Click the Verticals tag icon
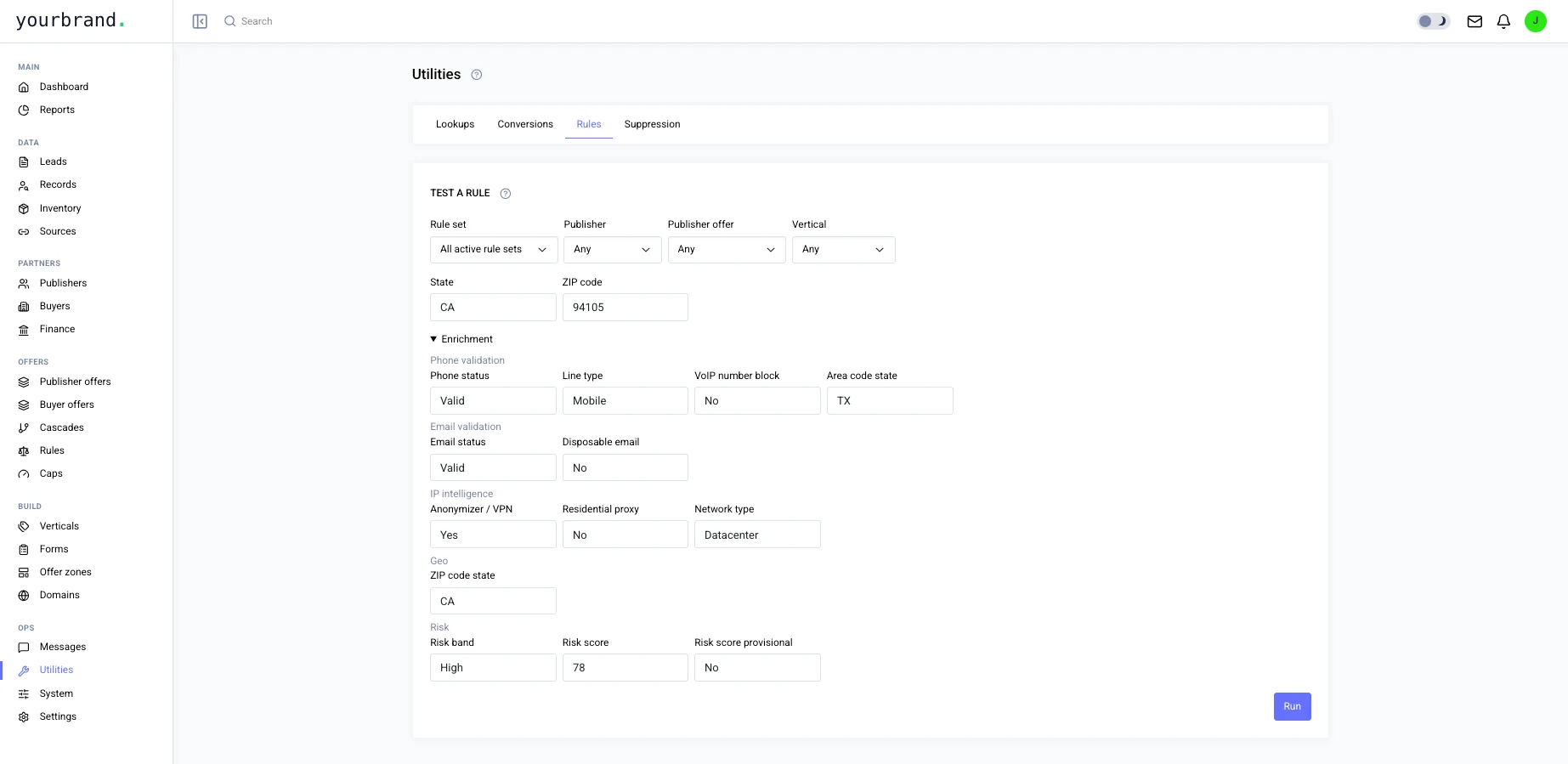The height and width of the screenshot is (764, 1568). point(24,526)
